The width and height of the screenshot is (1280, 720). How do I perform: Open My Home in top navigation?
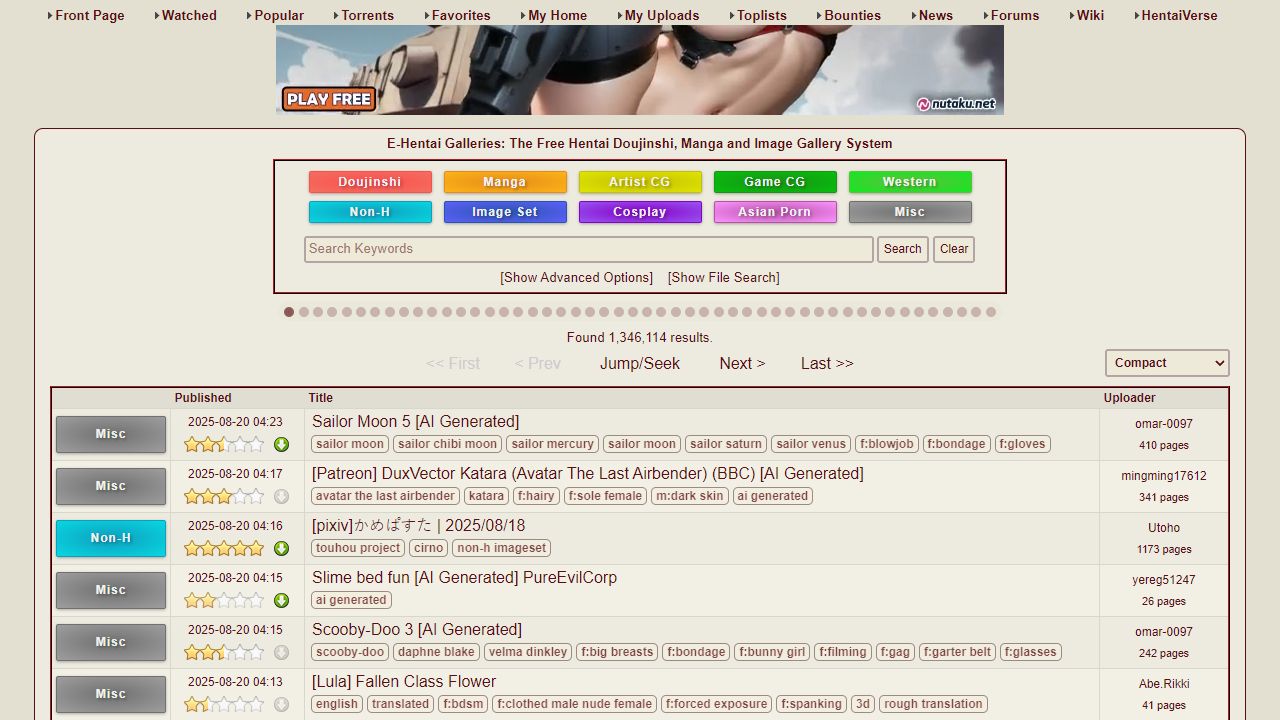[x=557, y=15]
